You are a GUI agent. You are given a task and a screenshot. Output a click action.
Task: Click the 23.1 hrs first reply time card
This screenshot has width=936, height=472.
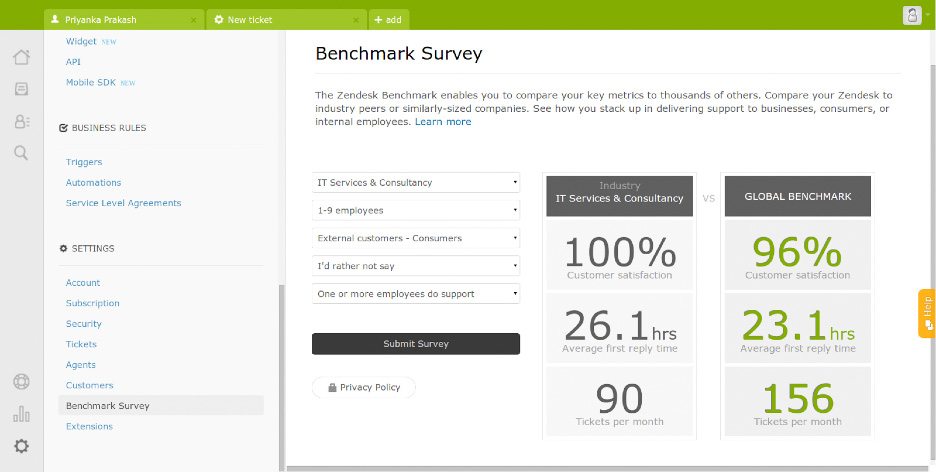click(798, 328)
